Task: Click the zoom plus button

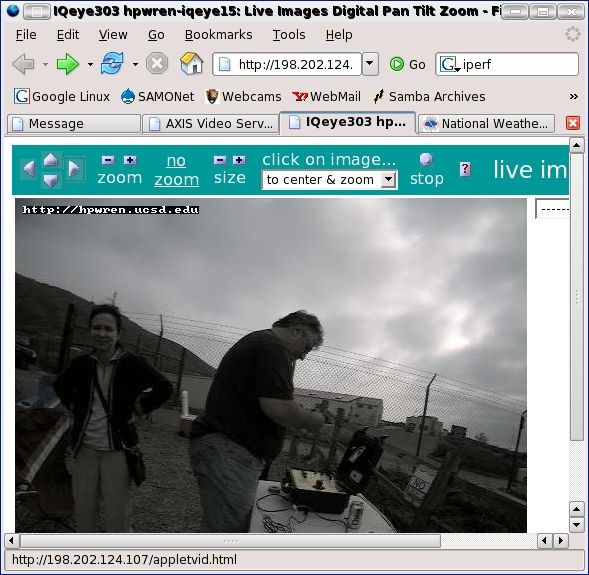Action: click(130, 160)
